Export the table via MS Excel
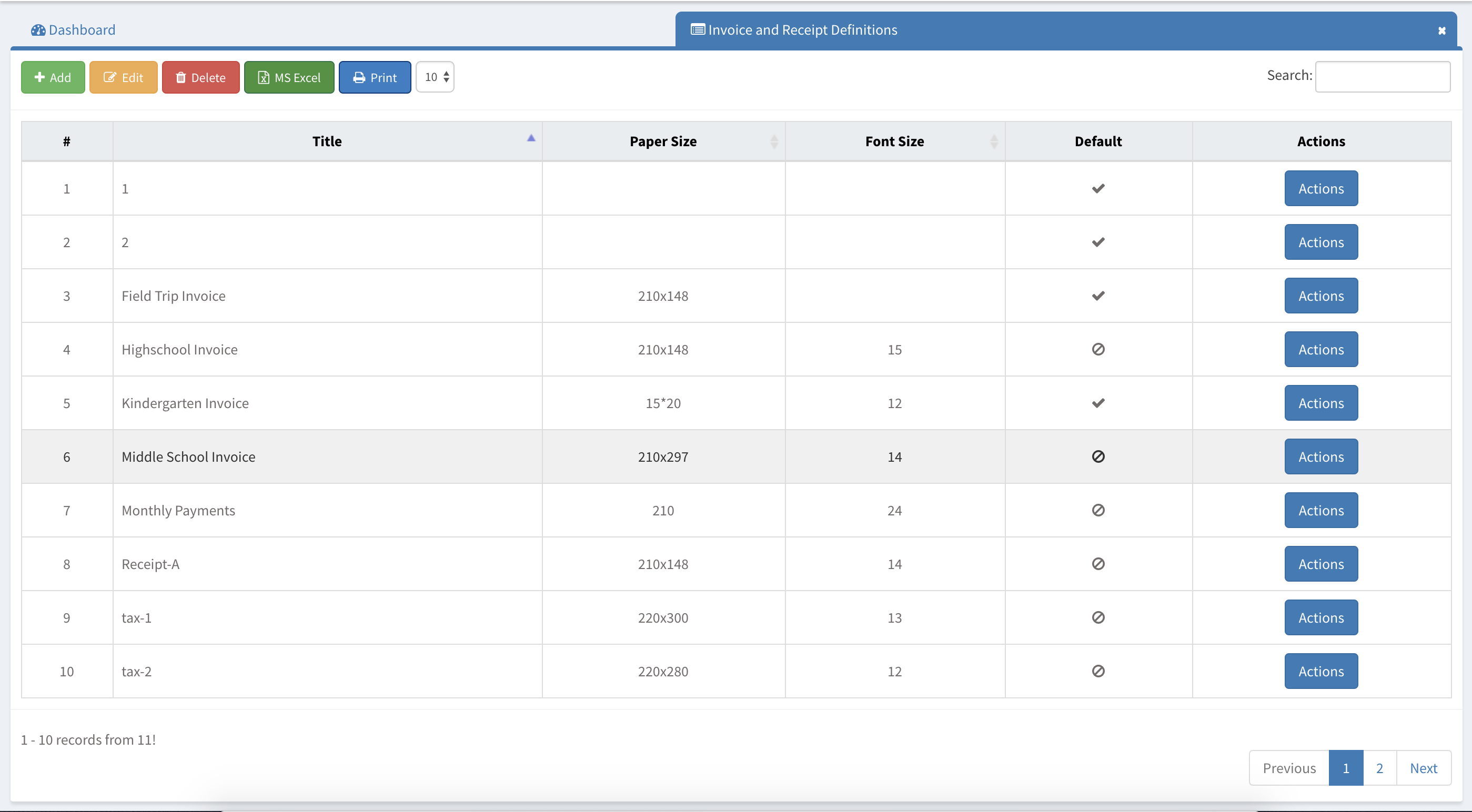Image resolution: width=1472 pixels, height=812 pixels. pyautogui.click(x=289, y=77)
